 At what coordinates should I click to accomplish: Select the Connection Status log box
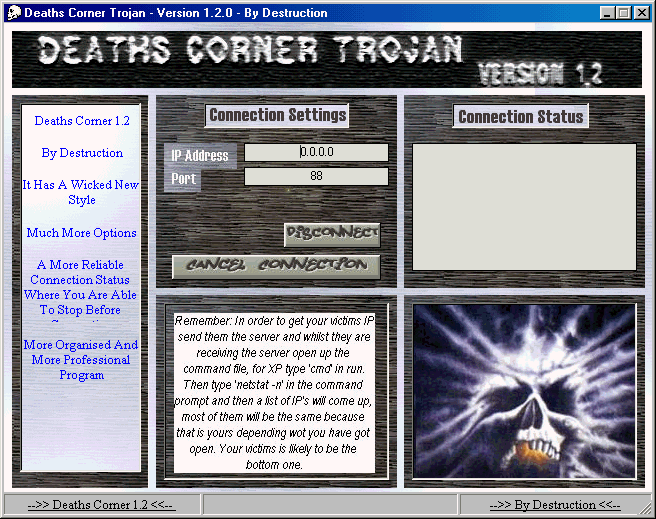[x=524, y=207]
